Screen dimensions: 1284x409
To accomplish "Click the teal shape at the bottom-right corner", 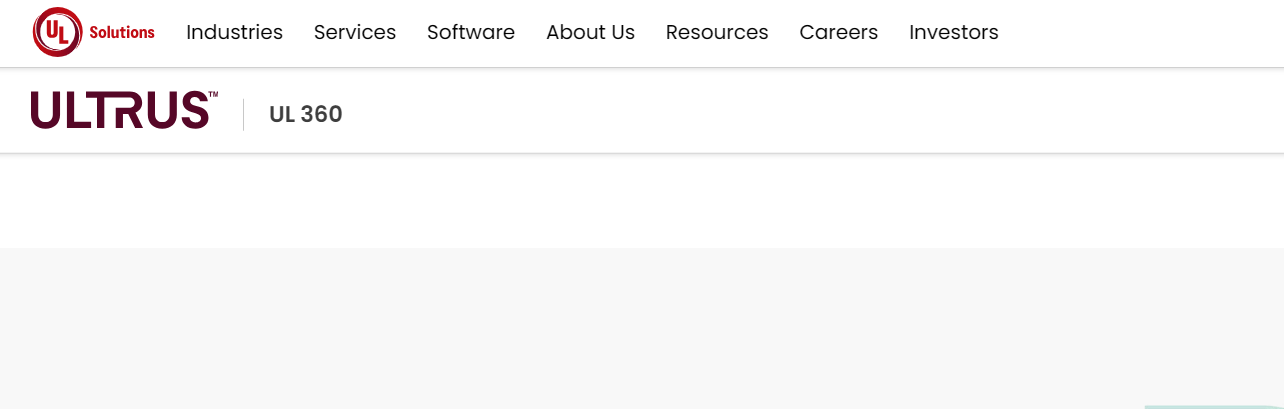I will click(1212, 405).
